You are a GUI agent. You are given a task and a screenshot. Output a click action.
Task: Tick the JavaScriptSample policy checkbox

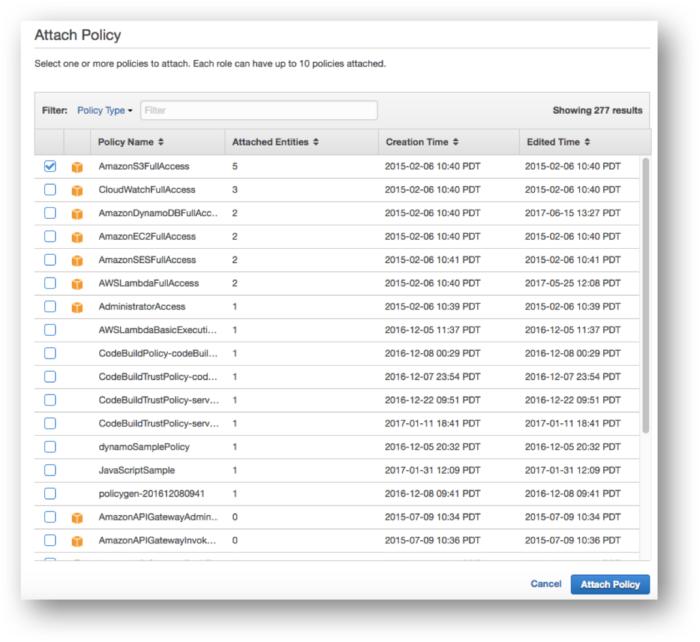50,470
